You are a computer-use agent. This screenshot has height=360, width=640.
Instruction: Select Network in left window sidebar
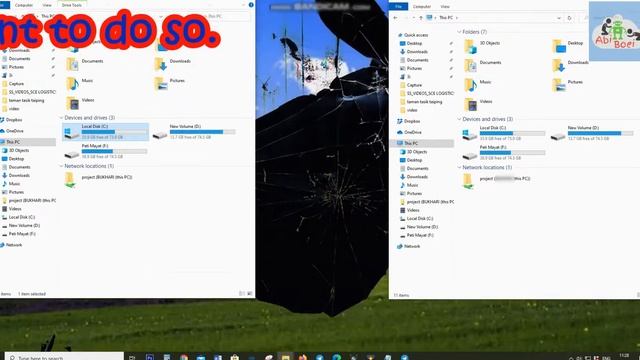click(x=11, y=245)
